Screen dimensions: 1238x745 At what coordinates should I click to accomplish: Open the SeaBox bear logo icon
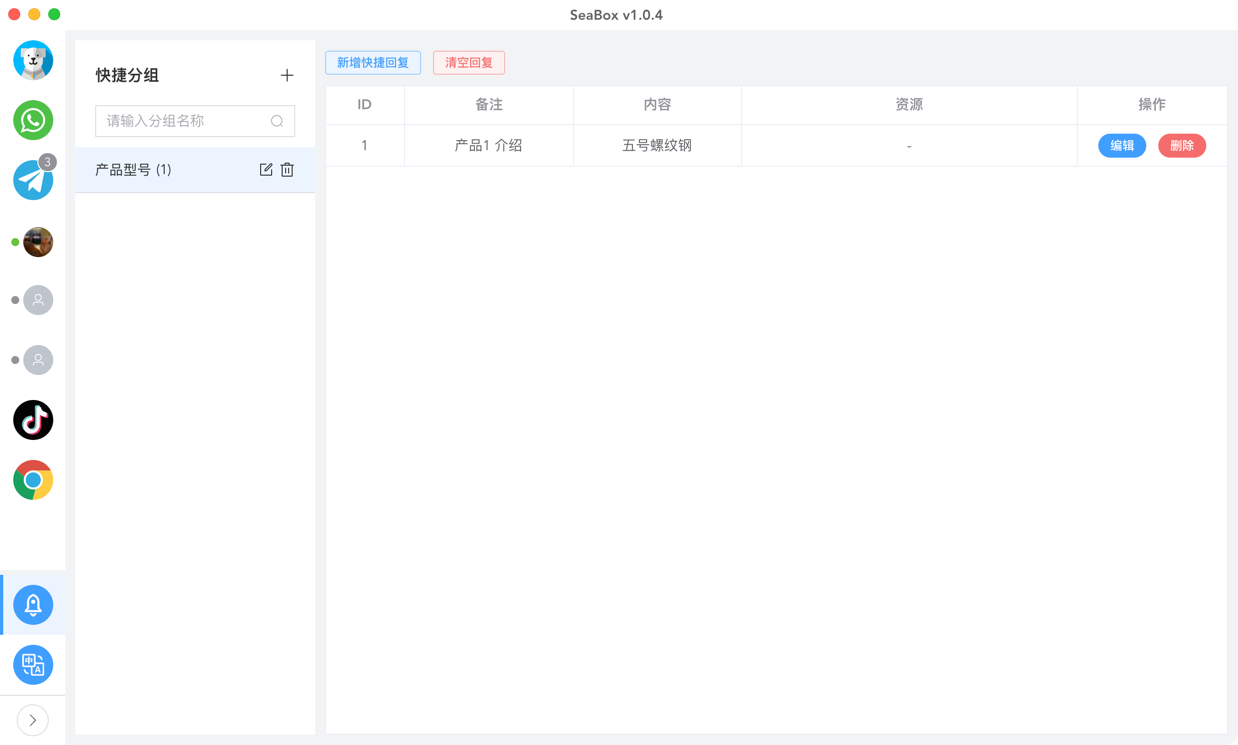[33, 60]
